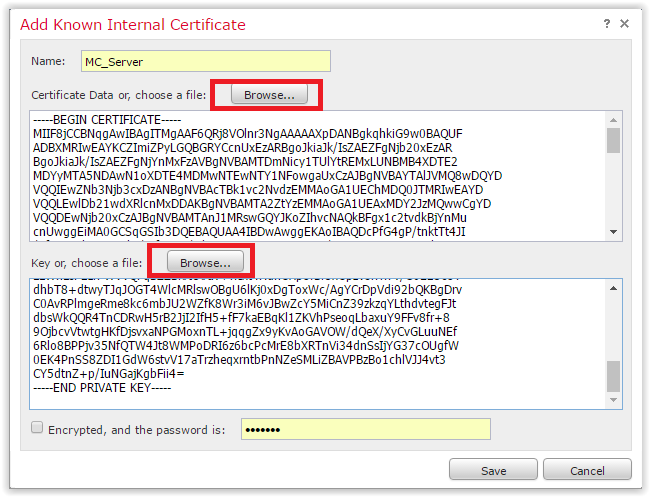Click the certificate box scrollbar thumb
Viewport: 650px width, 497px height.
613,140
